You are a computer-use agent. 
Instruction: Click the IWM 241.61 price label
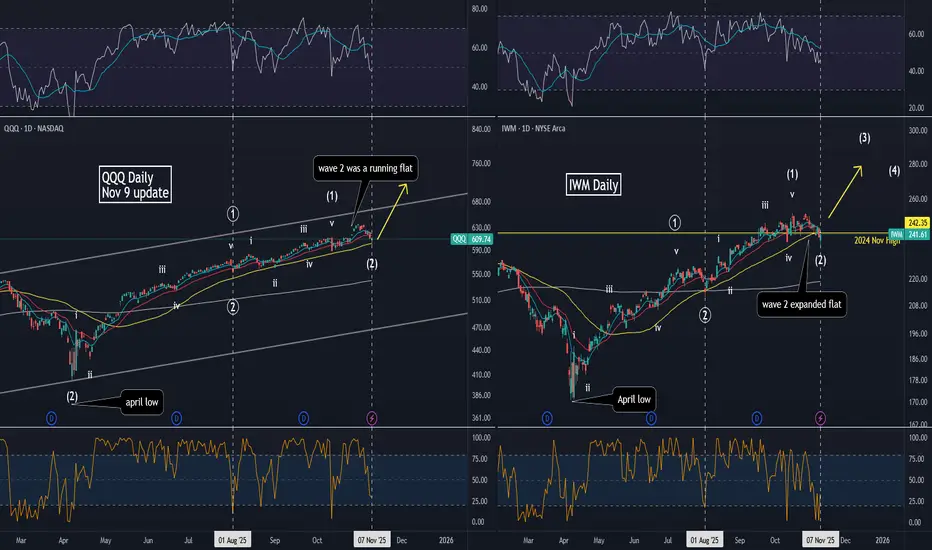coord(909,234)
